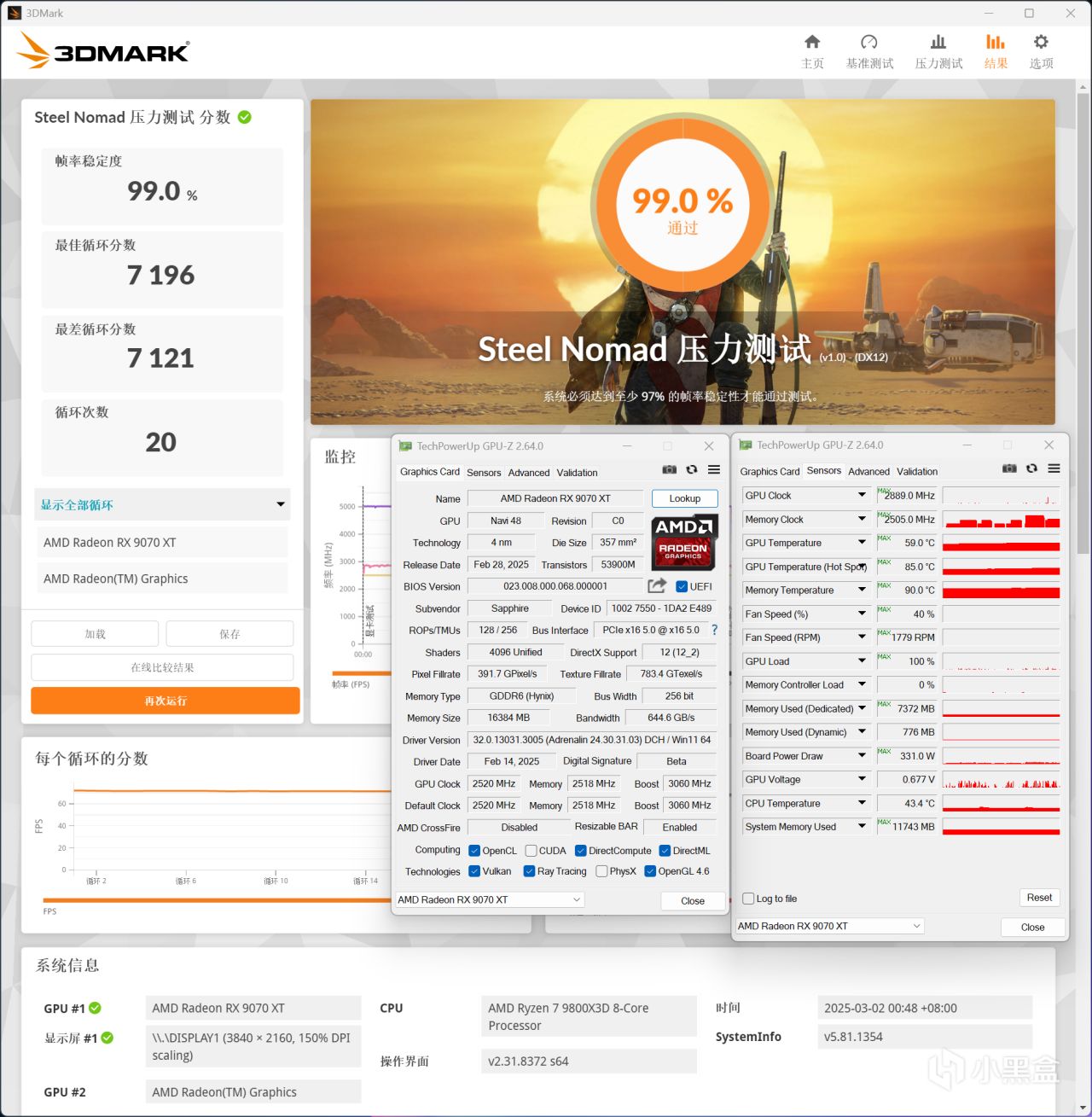The height and width of the screenshot is (1117, 1092).
Task: Open the GPU selector dropdown in Graphics Card window
Action: pos(489,899)
